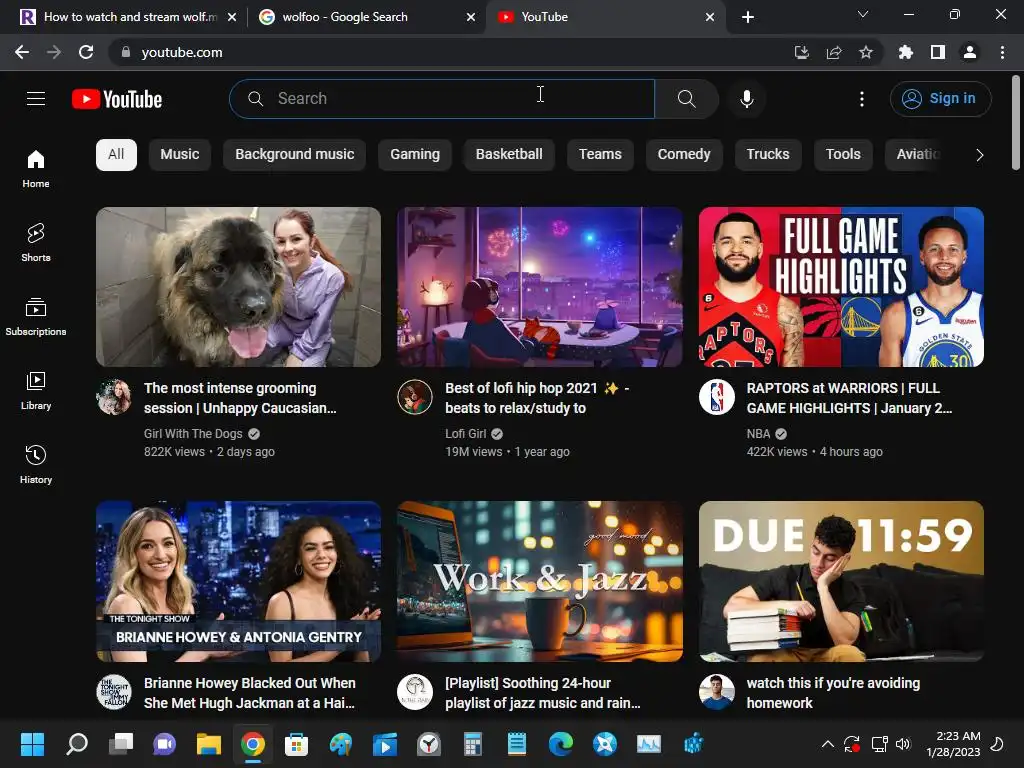Screen dimensions: 1024x768
Task: Open Chrome profile icon
Action: point(970,52)
